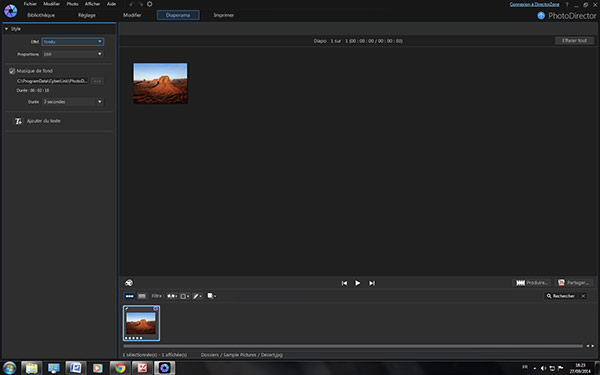The width and height of the screenshot is (600, 375).
Task: Play the slideshow
Action: tap(357, 283)
